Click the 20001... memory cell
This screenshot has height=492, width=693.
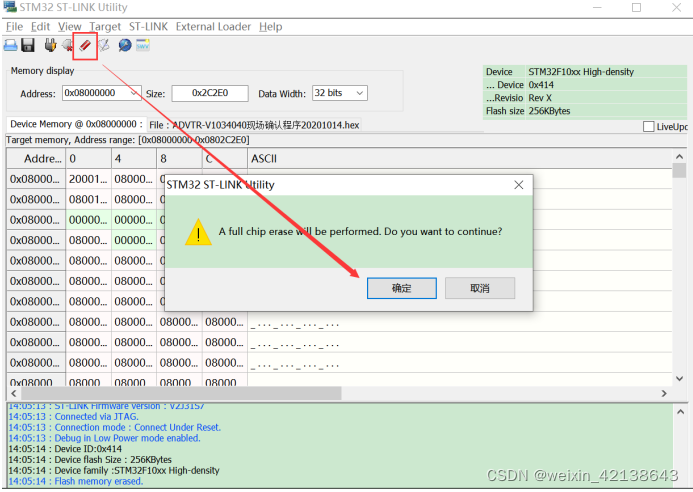pyautogui.click(x=88, y=179)
